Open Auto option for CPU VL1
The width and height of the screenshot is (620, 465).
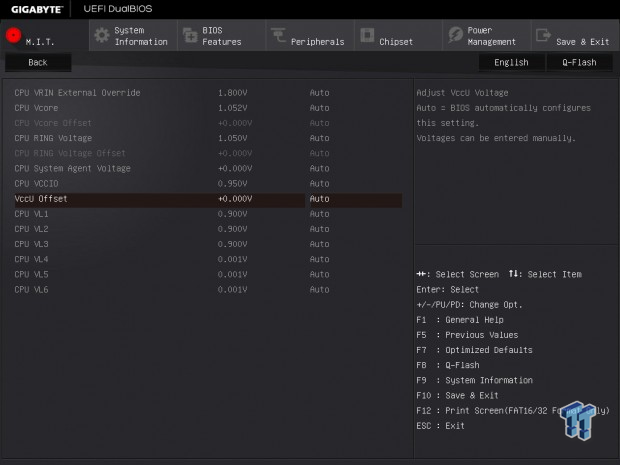click(x=319, y=214)
